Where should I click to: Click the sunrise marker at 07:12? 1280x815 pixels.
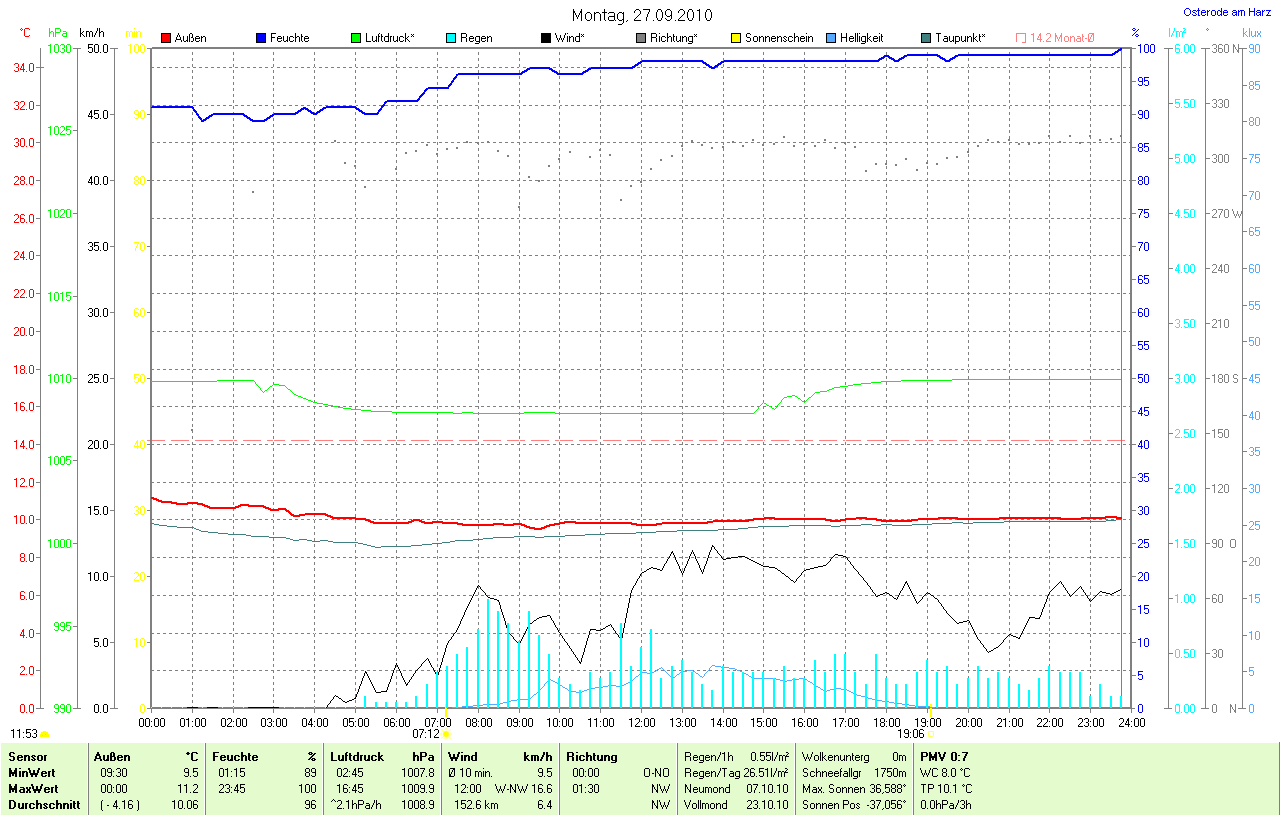coord(446,733)
